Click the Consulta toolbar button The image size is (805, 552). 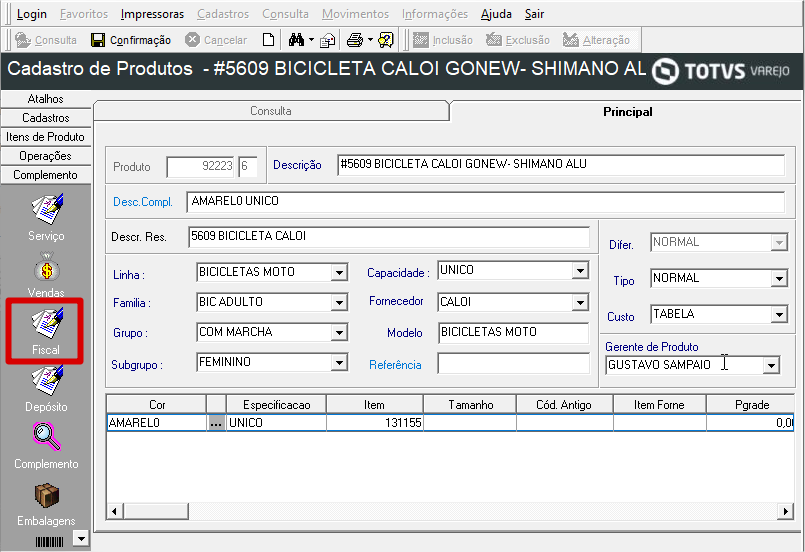click(x=46, y=40)
